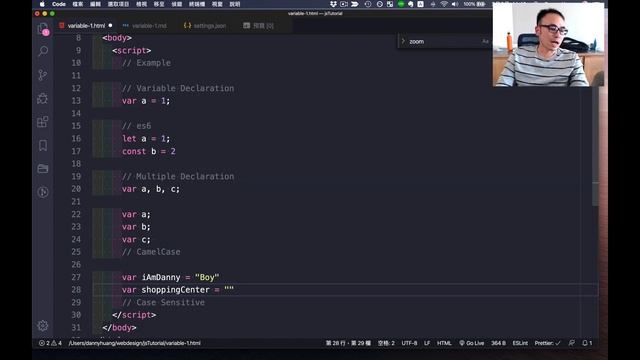Viewport: 640px width, 360px height.
Task: Open the Prettier status item
Action: point(547,343)
